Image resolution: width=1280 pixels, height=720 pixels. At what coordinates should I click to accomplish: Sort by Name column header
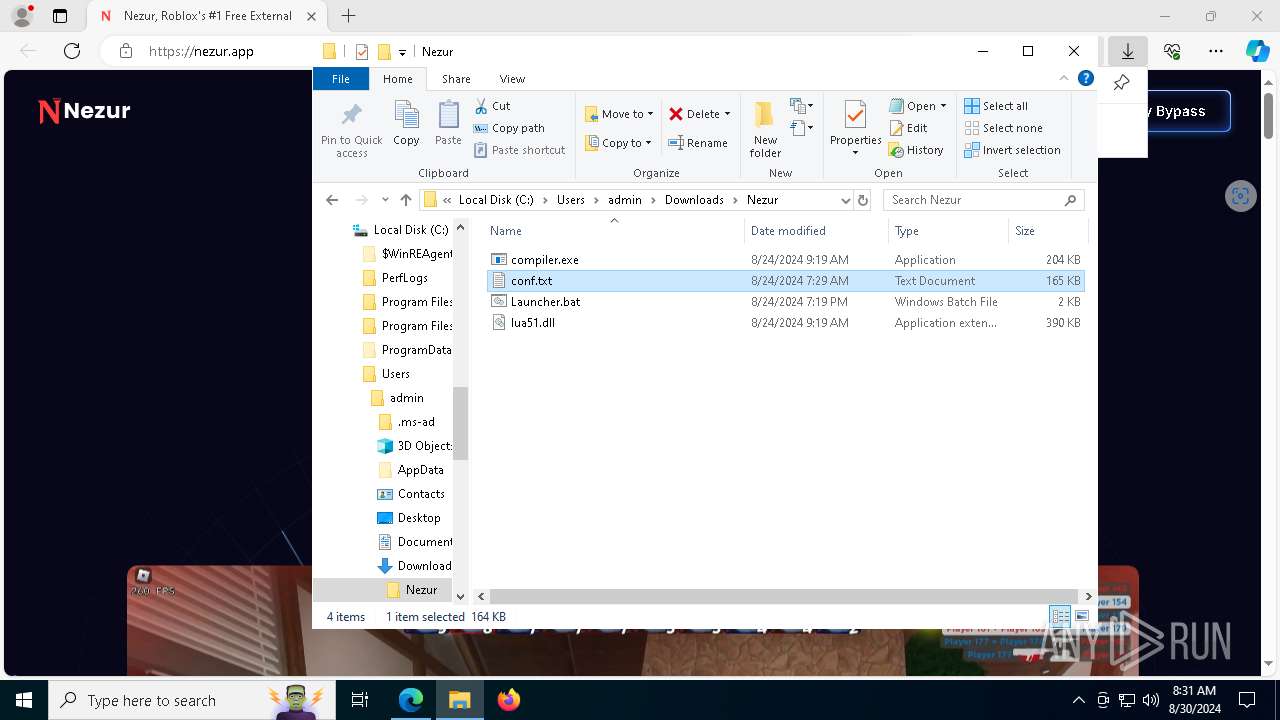click(x=614, y=231)
